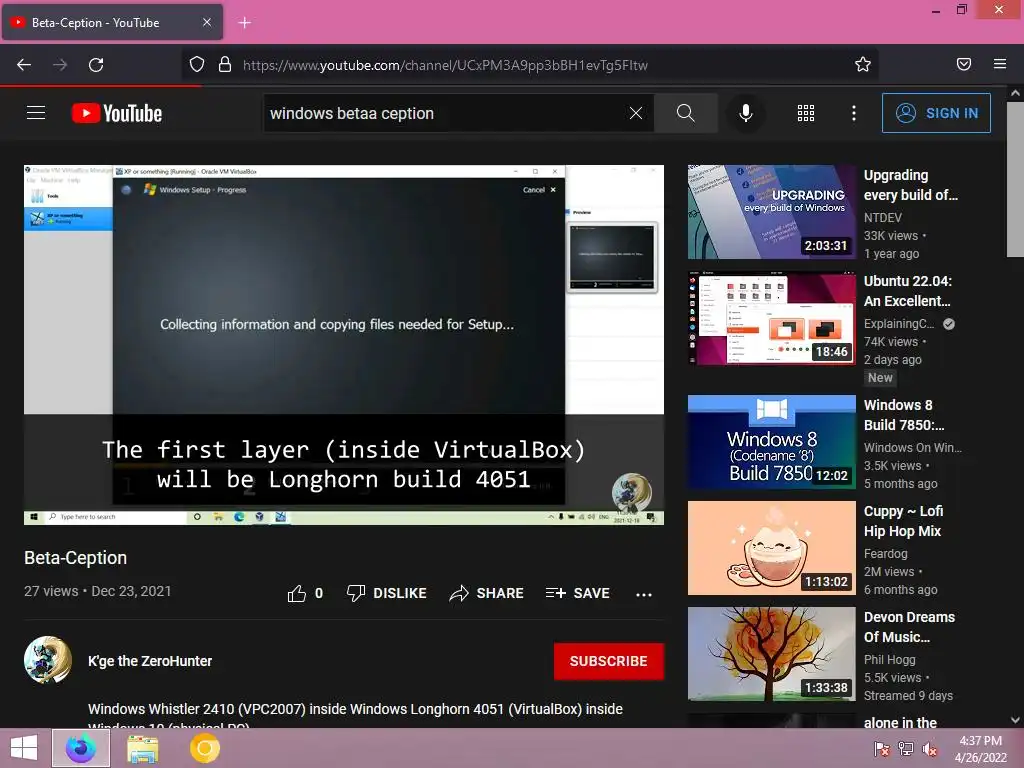Click the DISLIKE button
The image size is (1024, 768).
387,593
